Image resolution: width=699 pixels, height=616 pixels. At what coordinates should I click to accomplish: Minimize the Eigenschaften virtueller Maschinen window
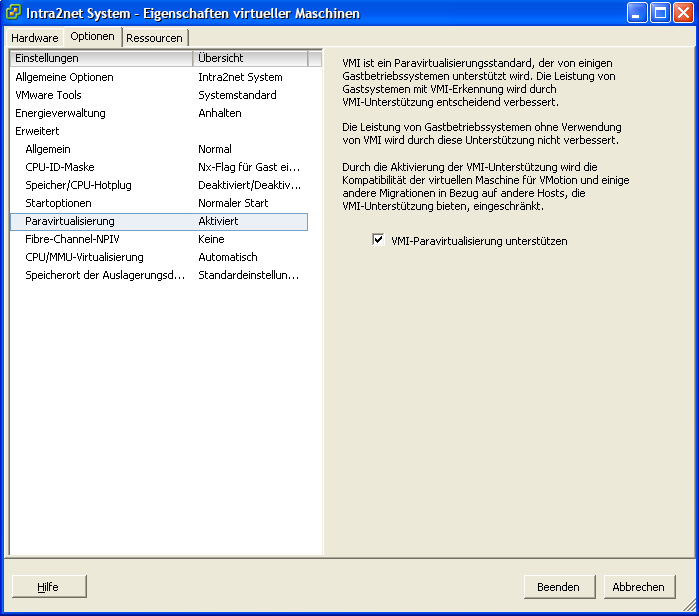(x=637, y=12)
